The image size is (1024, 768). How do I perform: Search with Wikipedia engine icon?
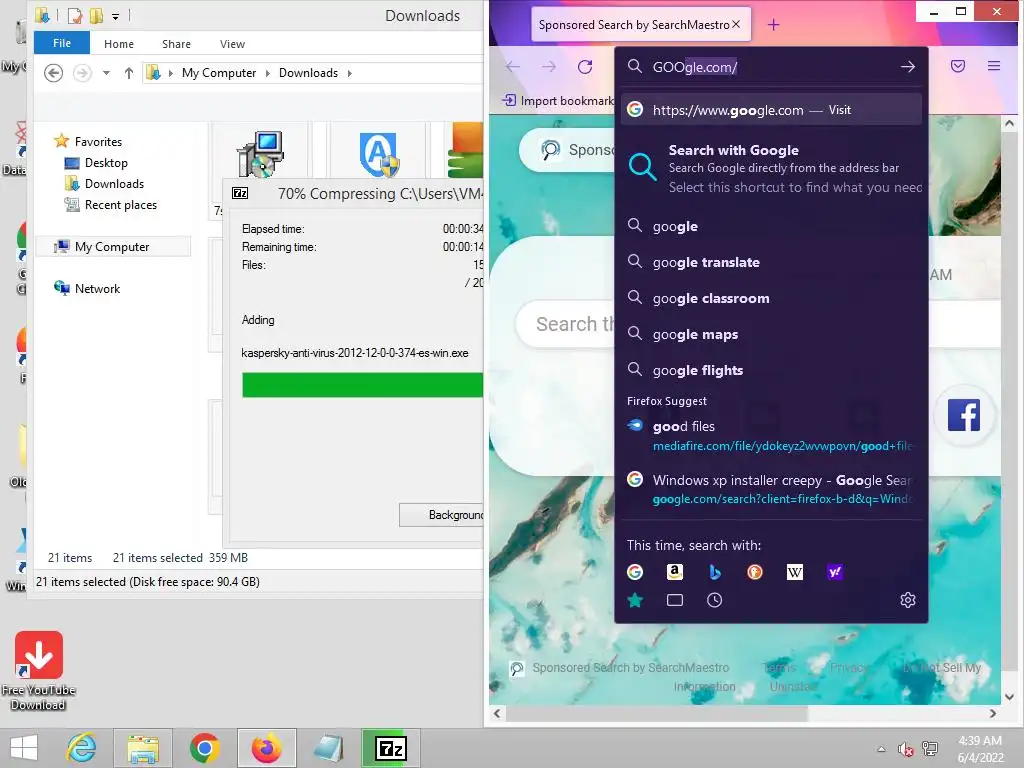click(795, 572)
